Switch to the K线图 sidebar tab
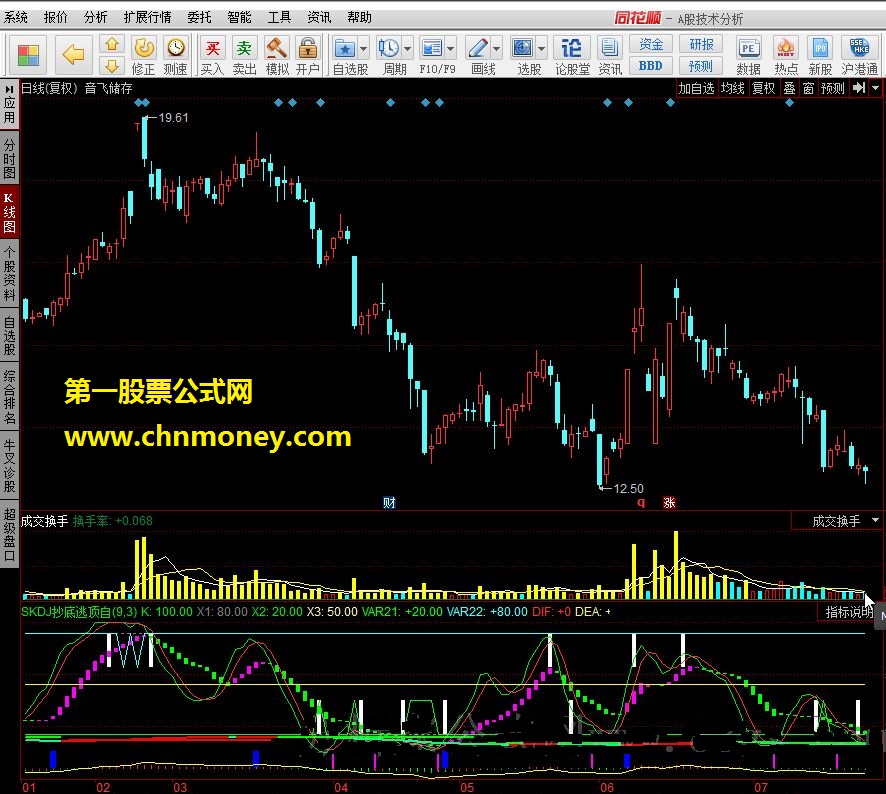 click(x=9, y=212)
